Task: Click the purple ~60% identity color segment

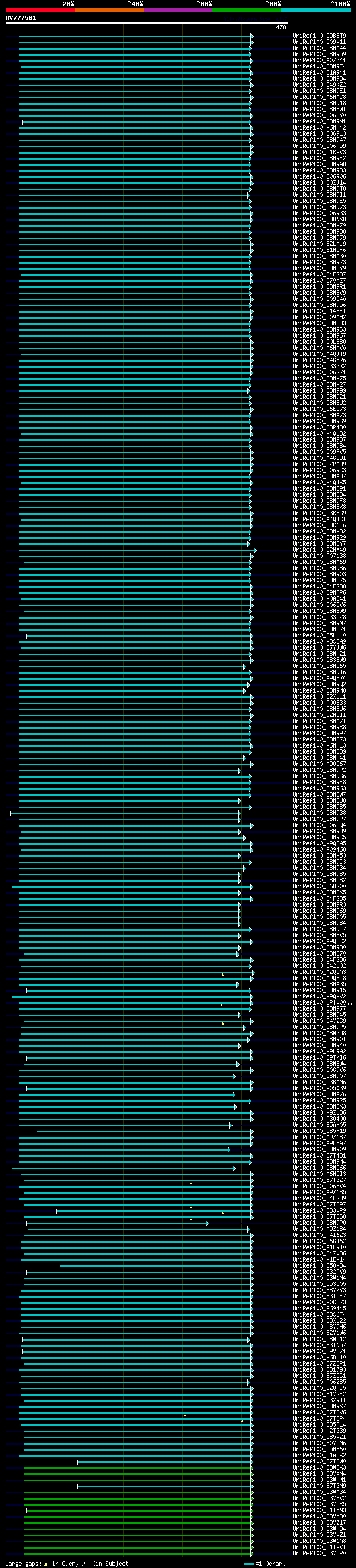Action: (x=177, y=10)
